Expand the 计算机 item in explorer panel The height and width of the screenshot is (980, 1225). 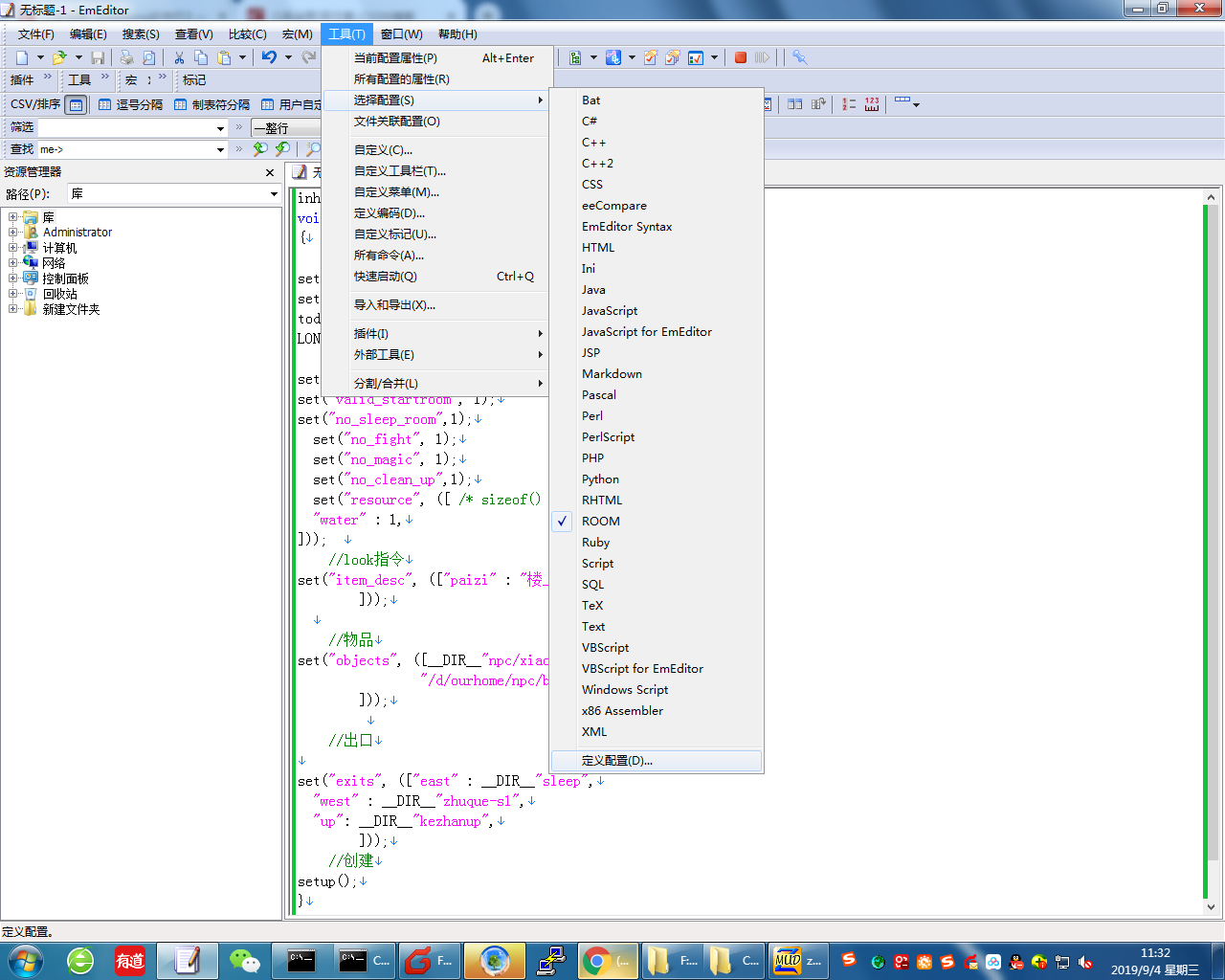tap(13, 248)
